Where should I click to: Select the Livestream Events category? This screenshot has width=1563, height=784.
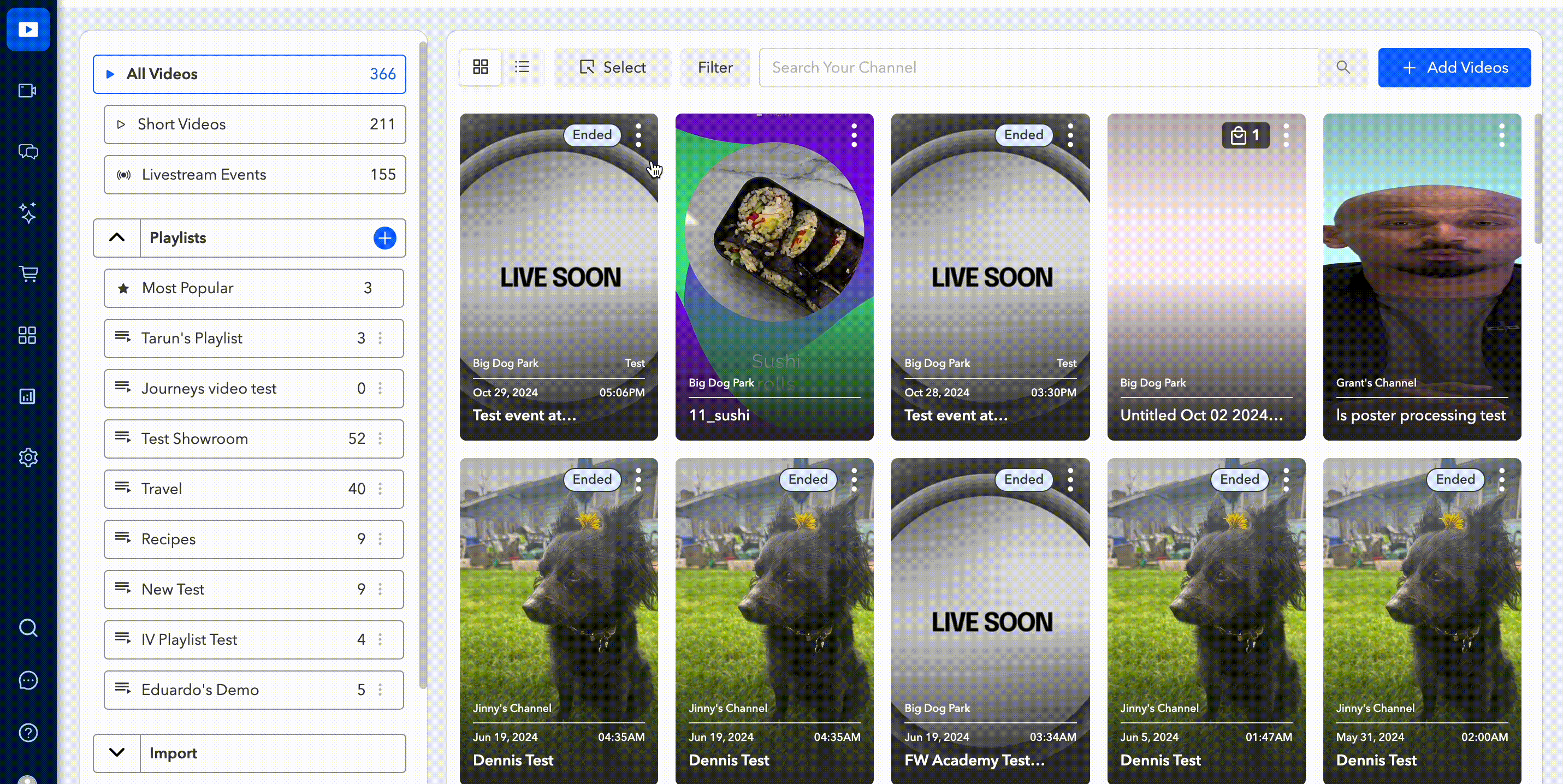pyautogui.click(x=254, y=175)
